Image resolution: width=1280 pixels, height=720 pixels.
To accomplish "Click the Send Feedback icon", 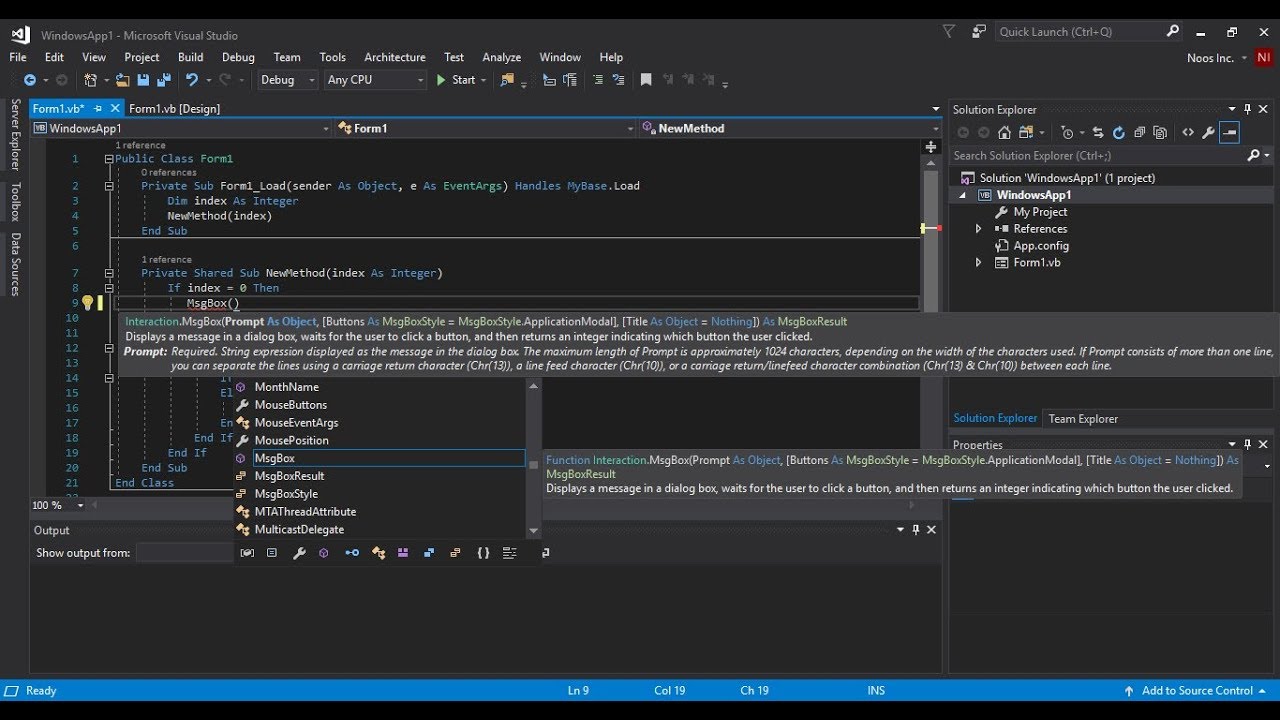I will (978, 32).
